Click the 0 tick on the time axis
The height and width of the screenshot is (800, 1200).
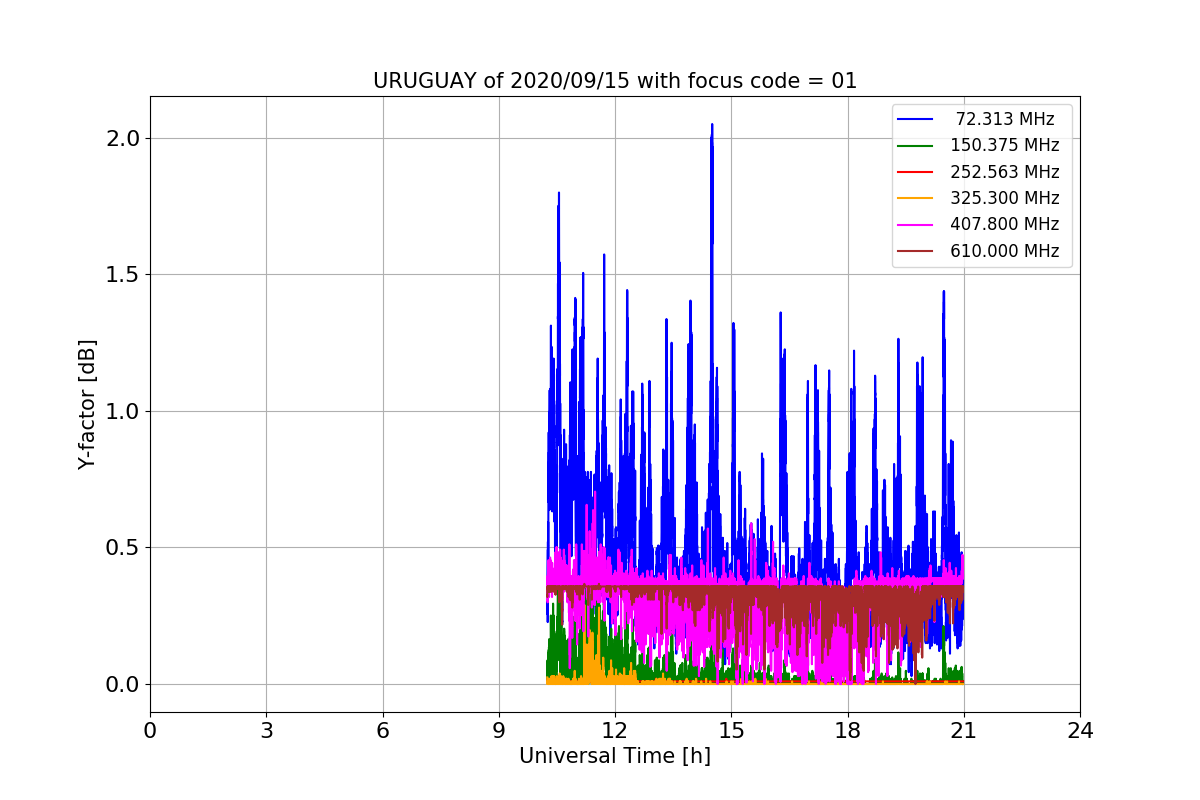[x=150, y=731]
